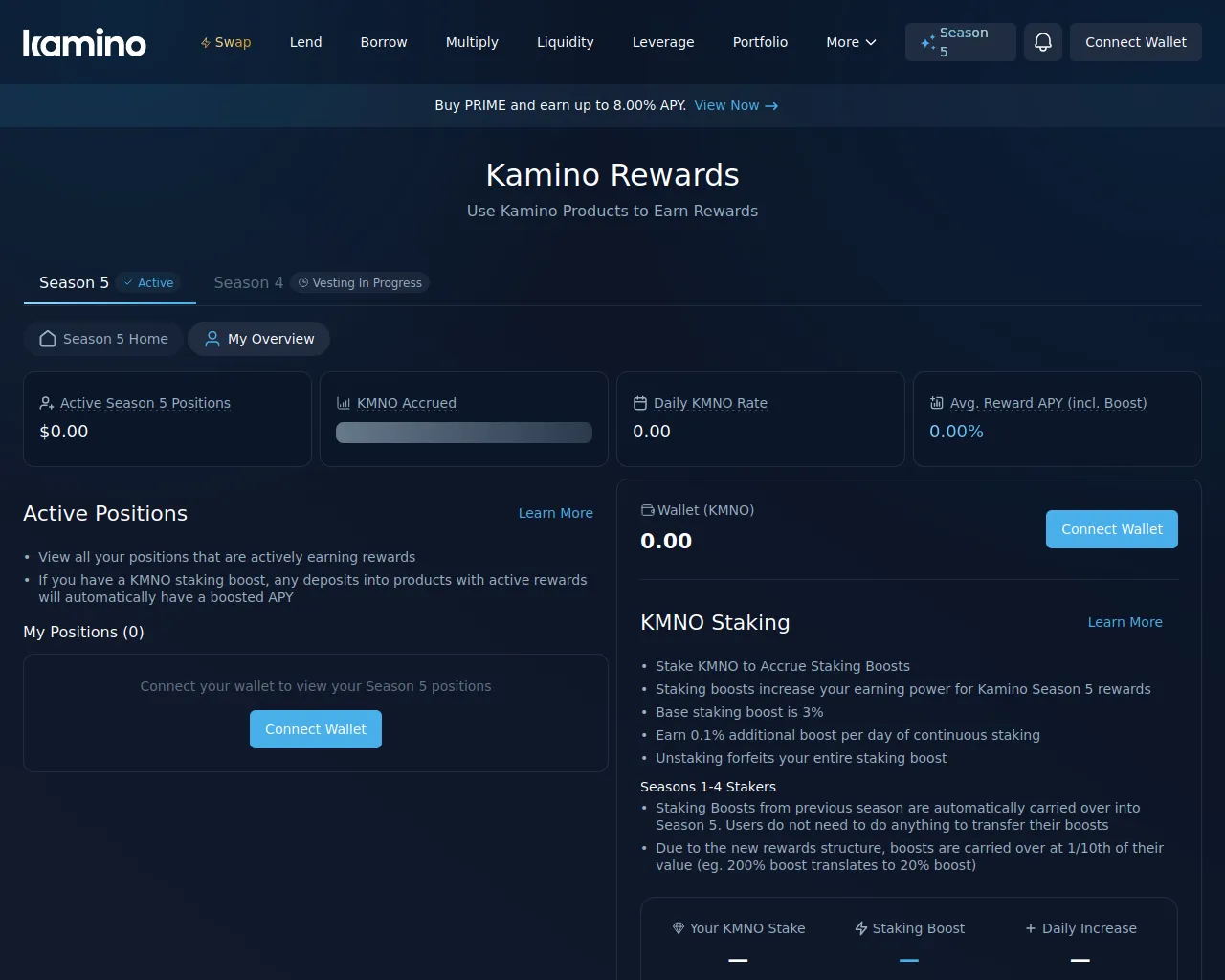Navigate to Multiply

(472, 42)
